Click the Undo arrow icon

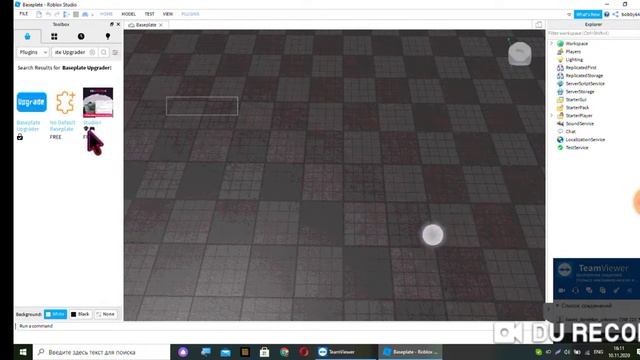(x=48, y=14)
